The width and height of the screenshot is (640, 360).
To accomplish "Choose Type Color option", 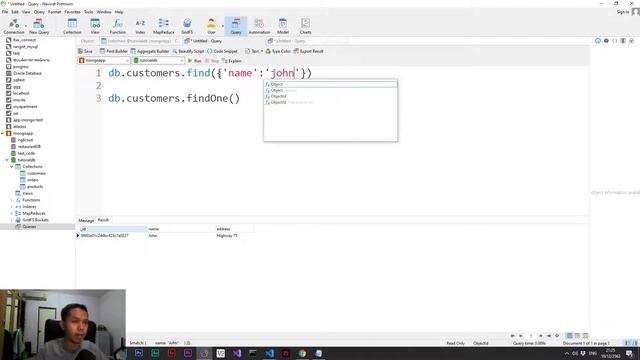I will click(x=278, y=51).
